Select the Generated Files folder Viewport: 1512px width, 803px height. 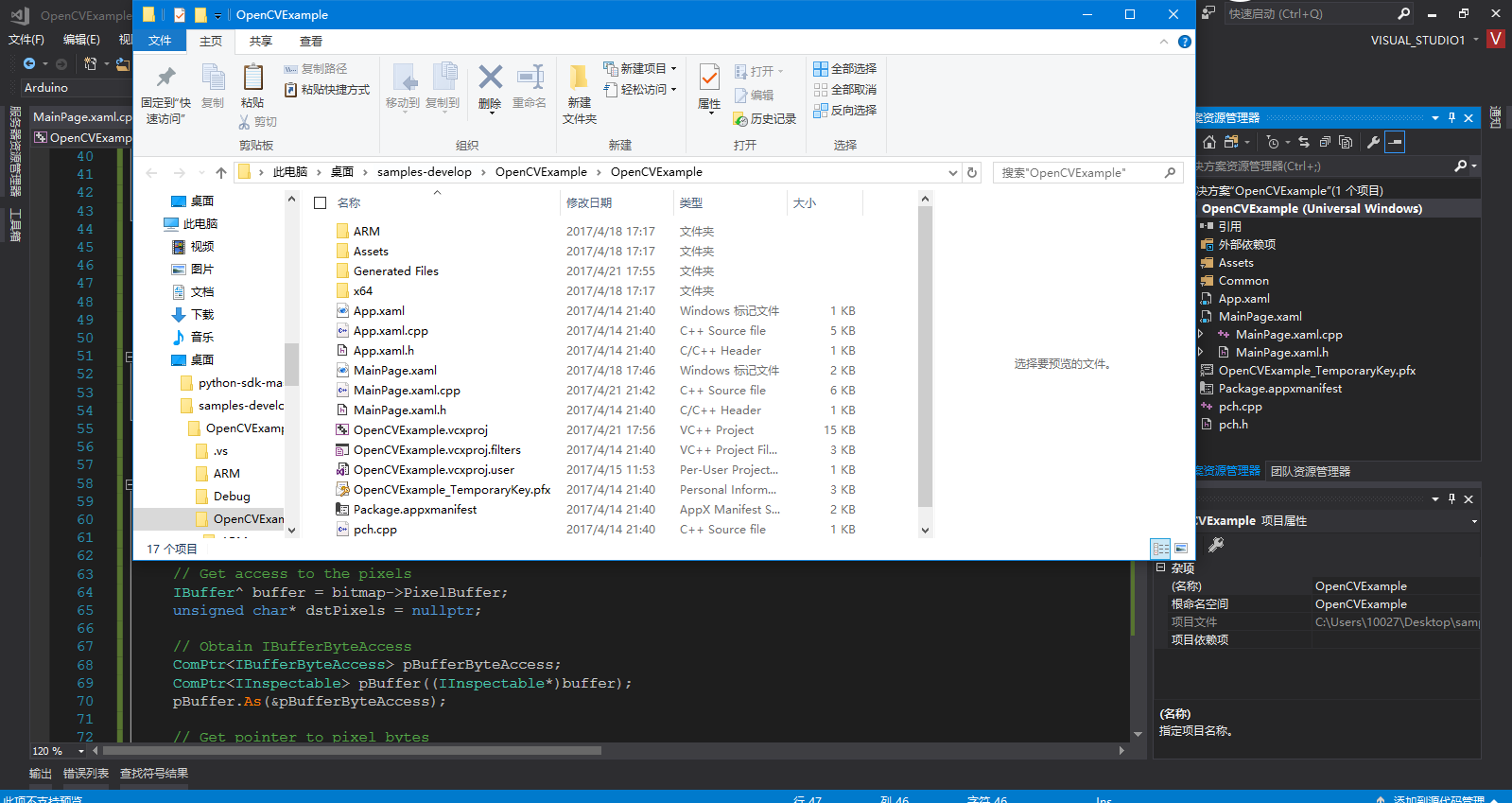[x=396, y=271]
